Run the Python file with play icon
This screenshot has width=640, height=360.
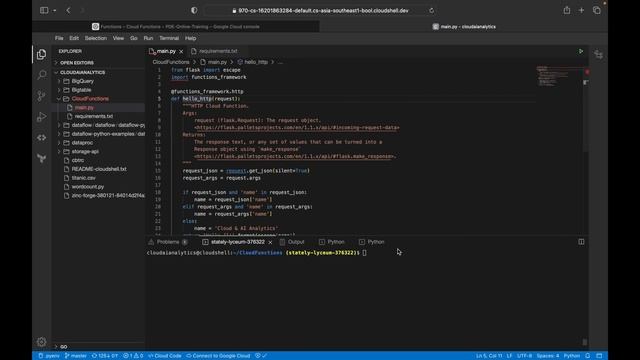coord(580,51)
